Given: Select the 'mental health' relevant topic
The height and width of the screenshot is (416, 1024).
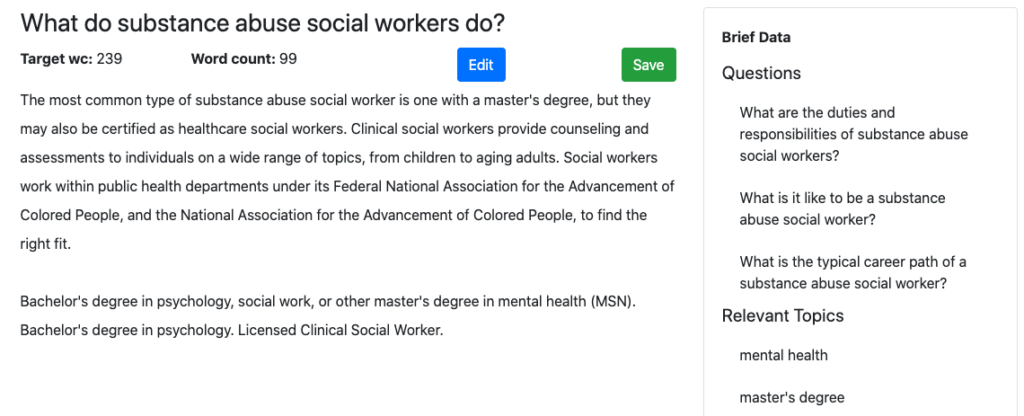Looking at the screenshot, I should (783, 355).
